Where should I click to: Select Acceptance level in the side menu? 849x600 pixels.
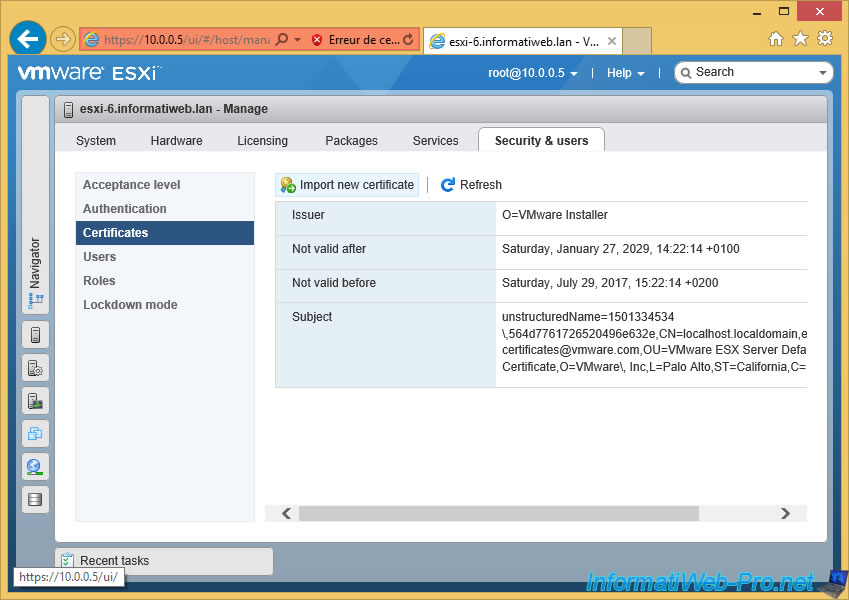[165, 185]
